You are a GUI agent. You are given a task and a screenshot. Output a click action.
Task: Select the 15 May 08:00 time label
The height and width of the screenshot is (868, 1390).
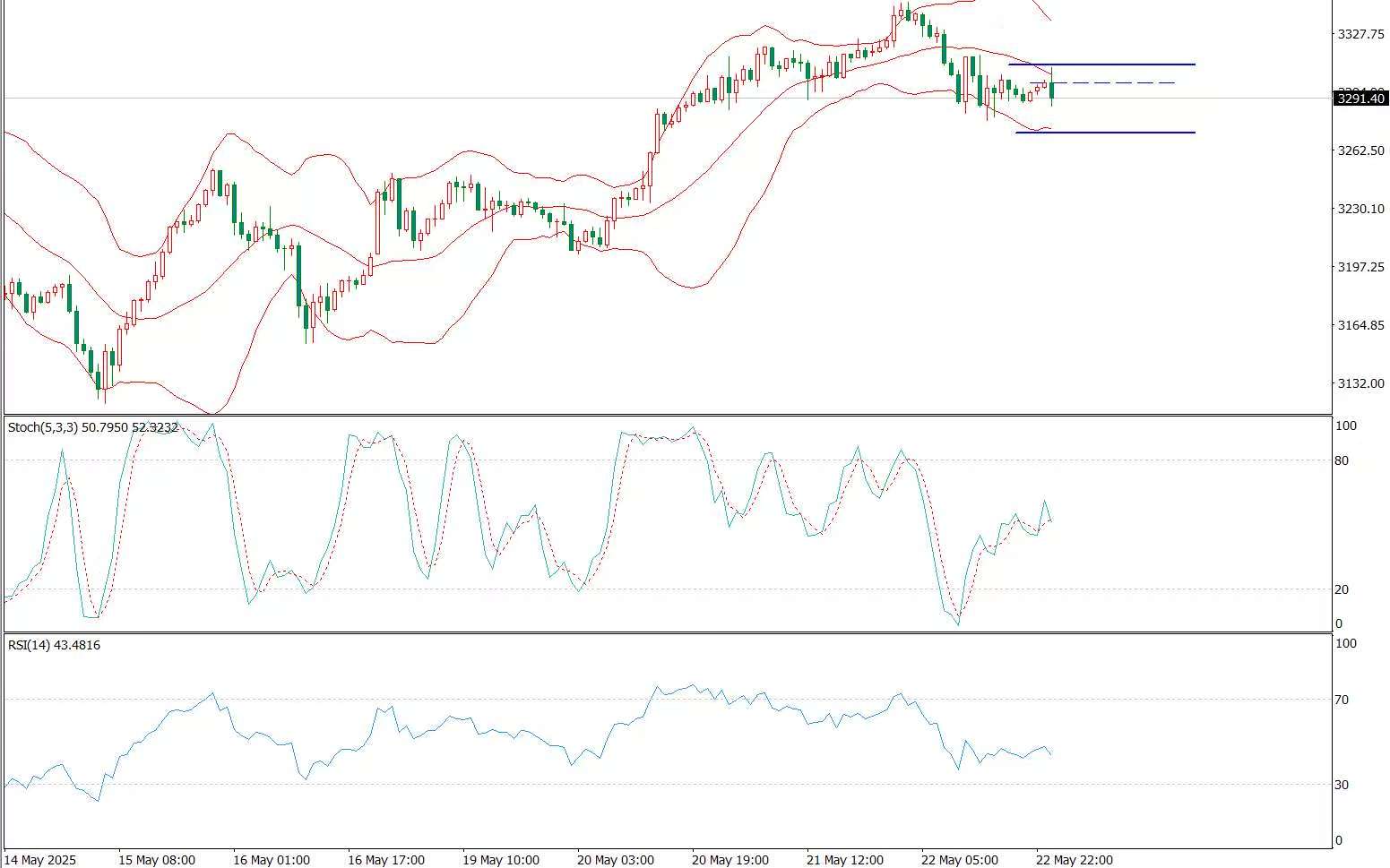(157, 860)
